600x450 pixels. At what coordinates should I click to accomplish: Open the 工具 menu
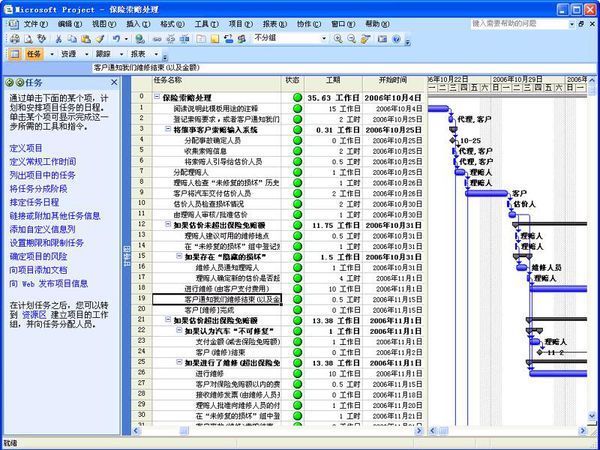point(207,24)
